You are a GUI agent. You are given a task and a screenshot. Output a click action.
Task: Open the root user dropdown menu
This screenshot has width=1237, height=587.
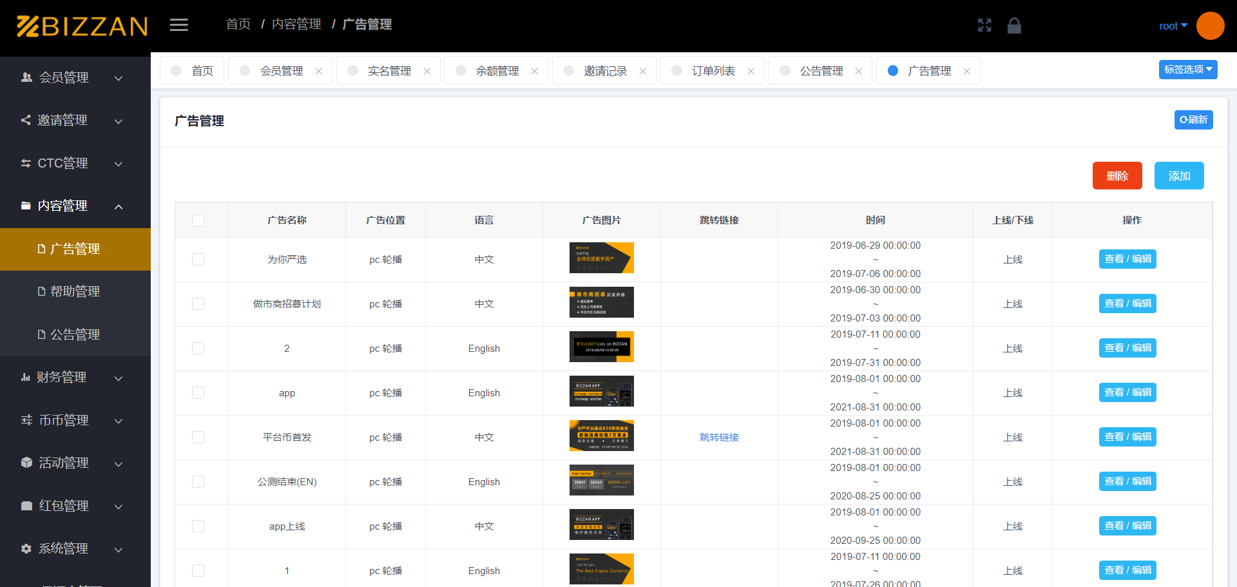pyautogui.click(x=1171, y=25)
